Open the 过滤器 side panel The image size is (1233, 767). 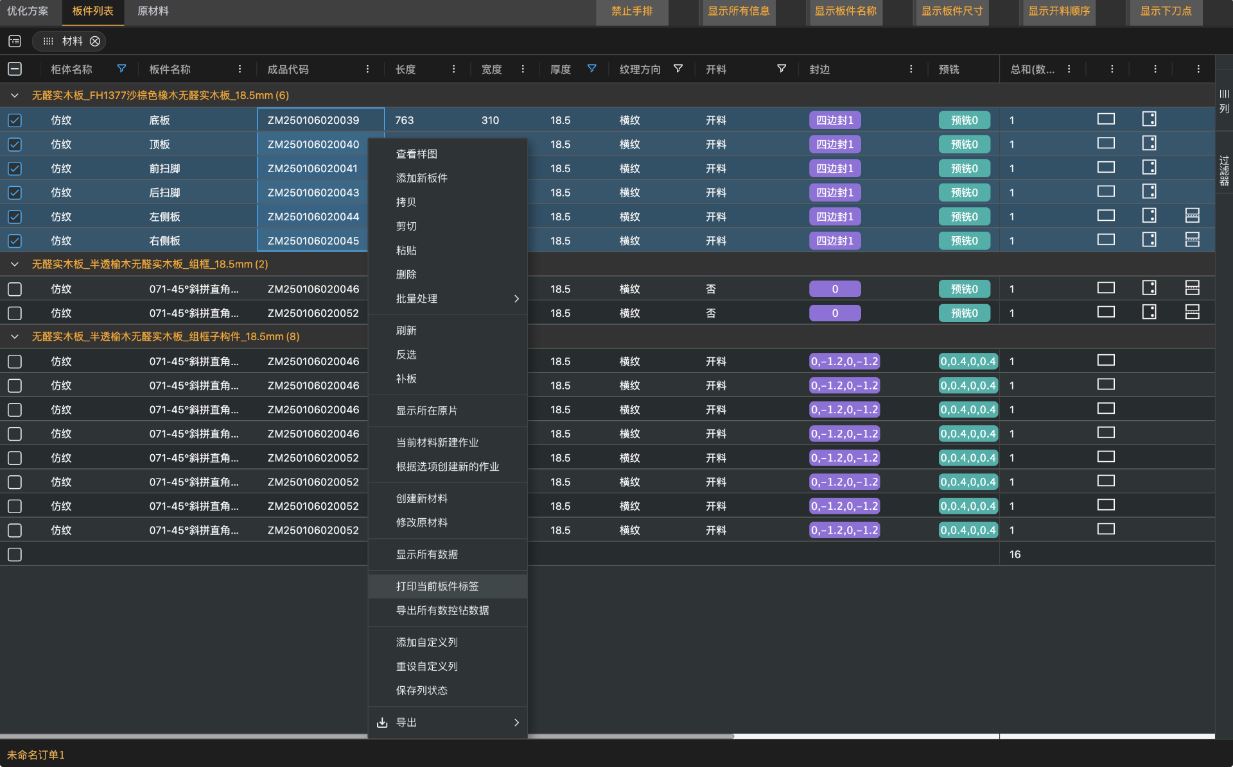[1223, 171]
